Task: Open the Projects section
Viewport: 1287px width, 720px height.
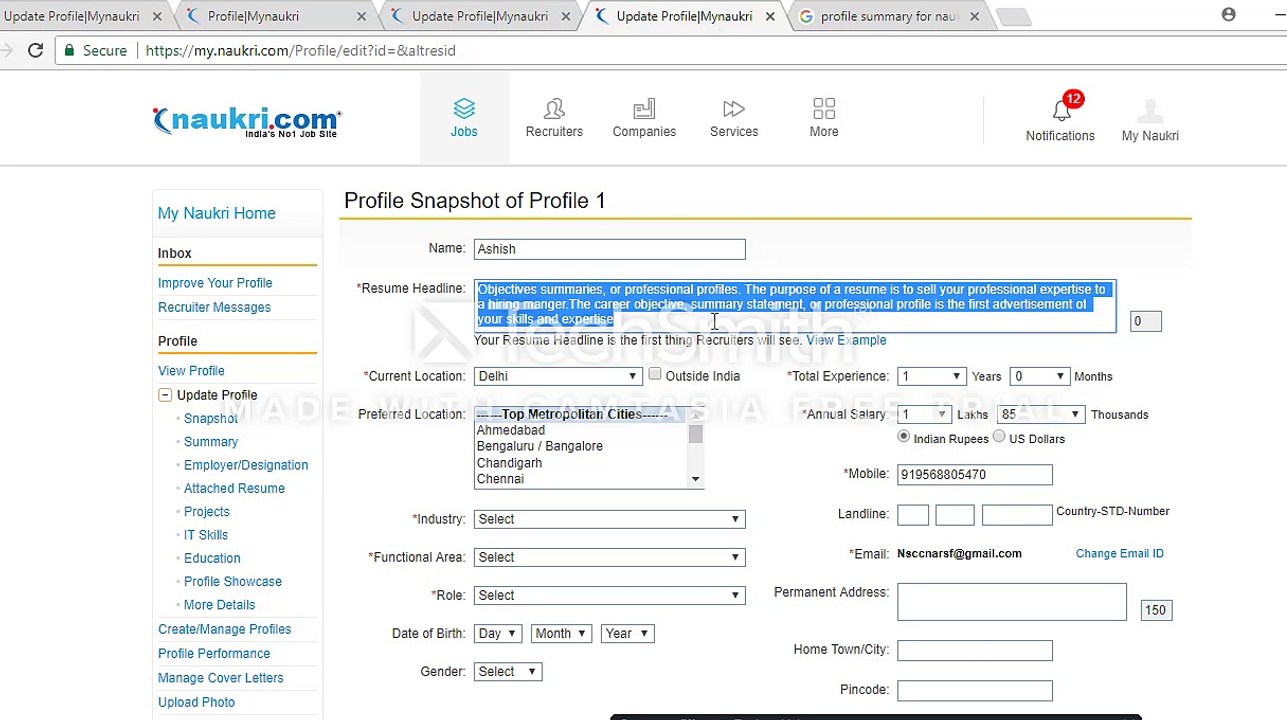Action: (x=207, y=511)
